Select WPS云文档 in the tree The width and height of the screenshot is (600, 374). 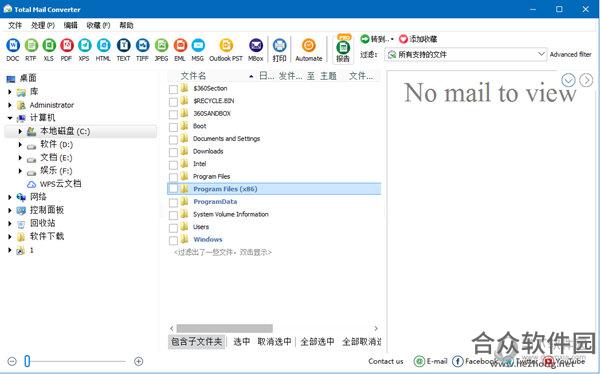60,184
